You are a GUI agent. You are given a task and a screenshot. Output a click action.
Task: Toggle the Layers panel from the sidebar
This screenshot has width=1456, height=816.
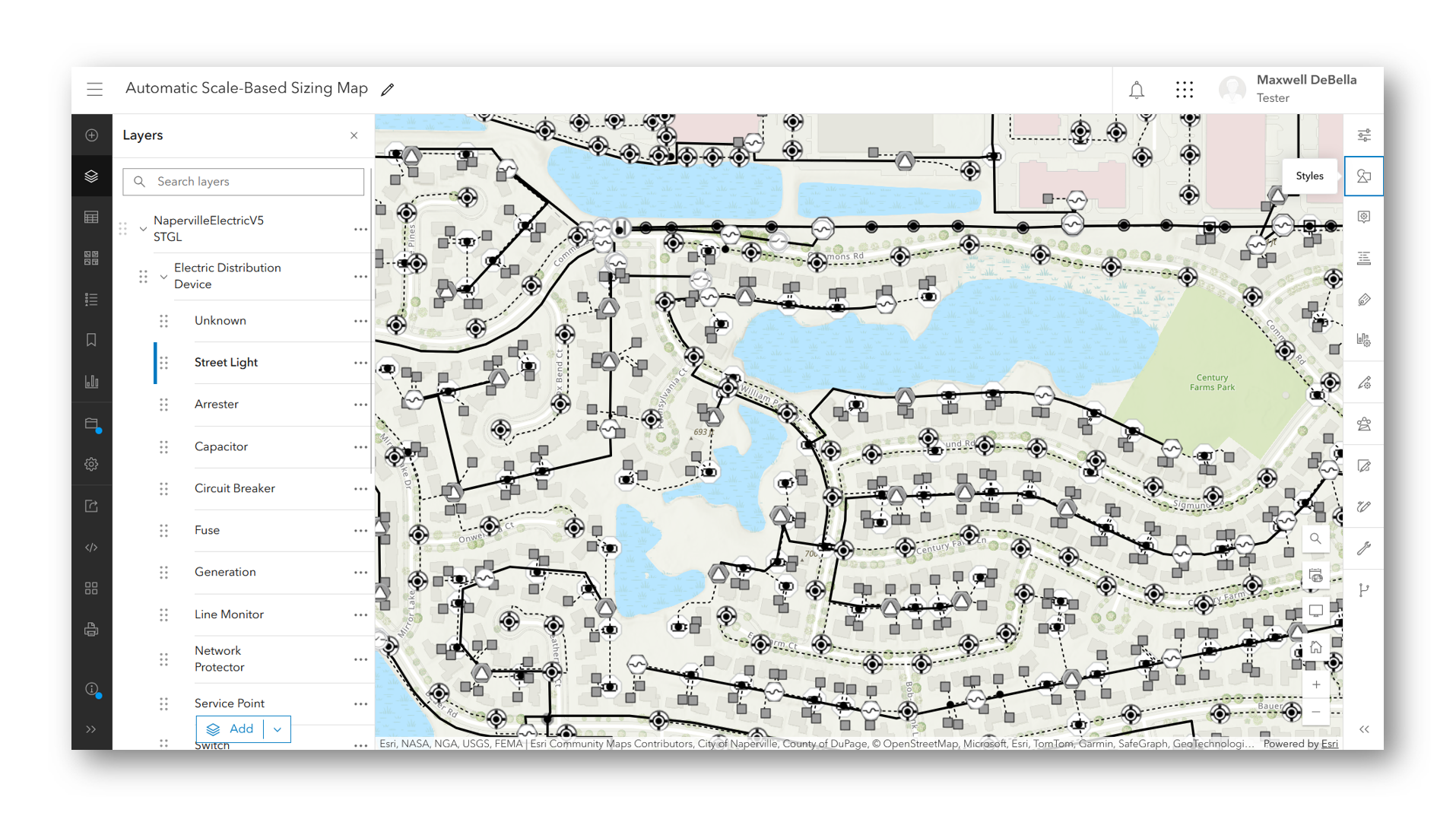pyautogui.click(x=91, y=176)
